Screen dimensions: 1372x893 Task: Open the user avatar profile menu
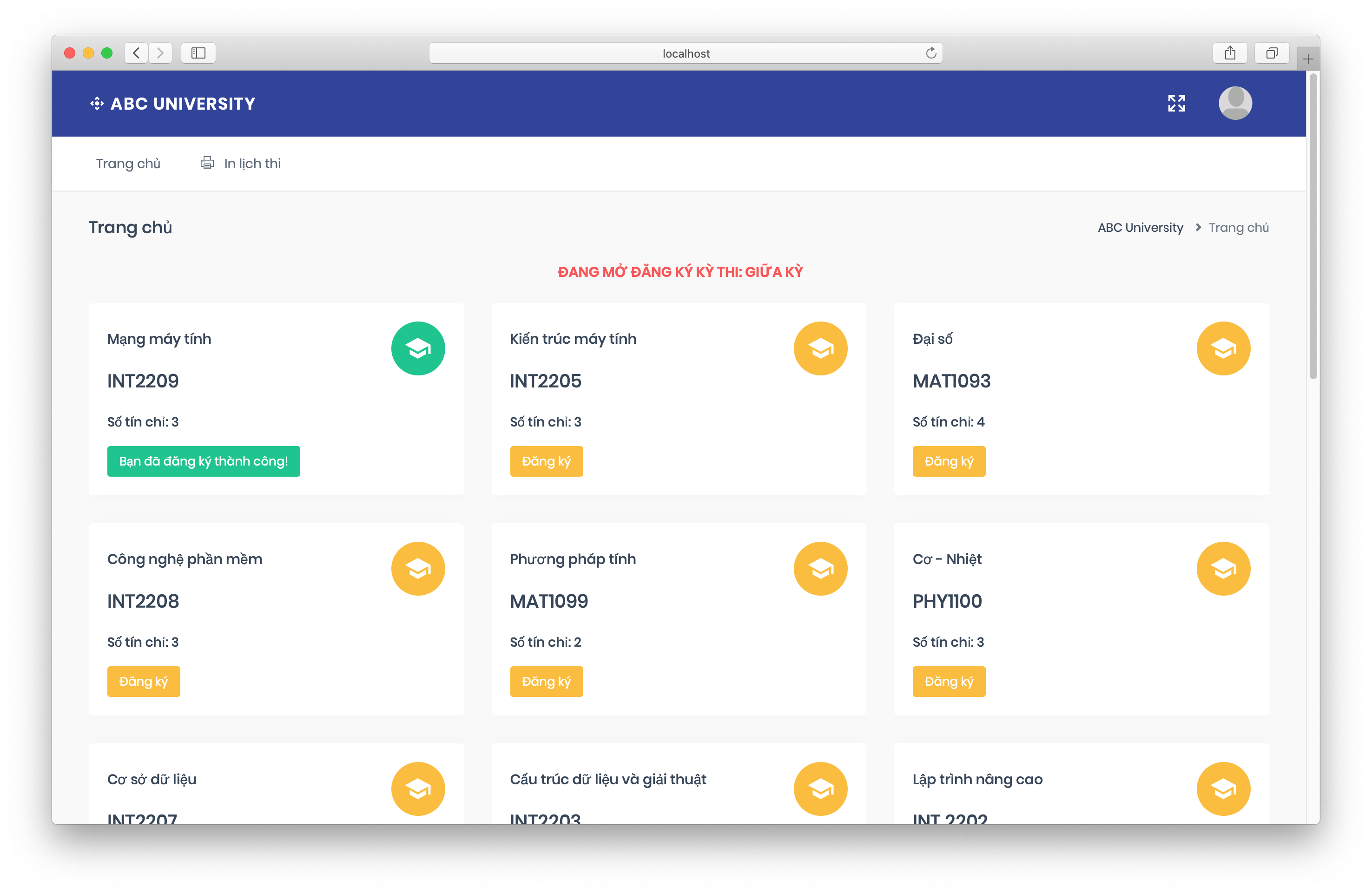click(1235, 103)
